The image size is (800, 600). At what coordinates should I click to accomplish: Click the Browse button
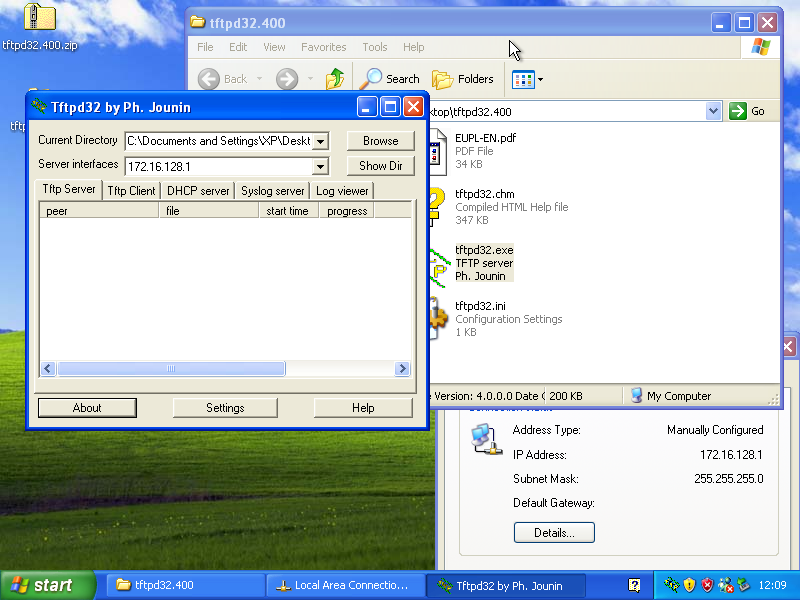380,141
